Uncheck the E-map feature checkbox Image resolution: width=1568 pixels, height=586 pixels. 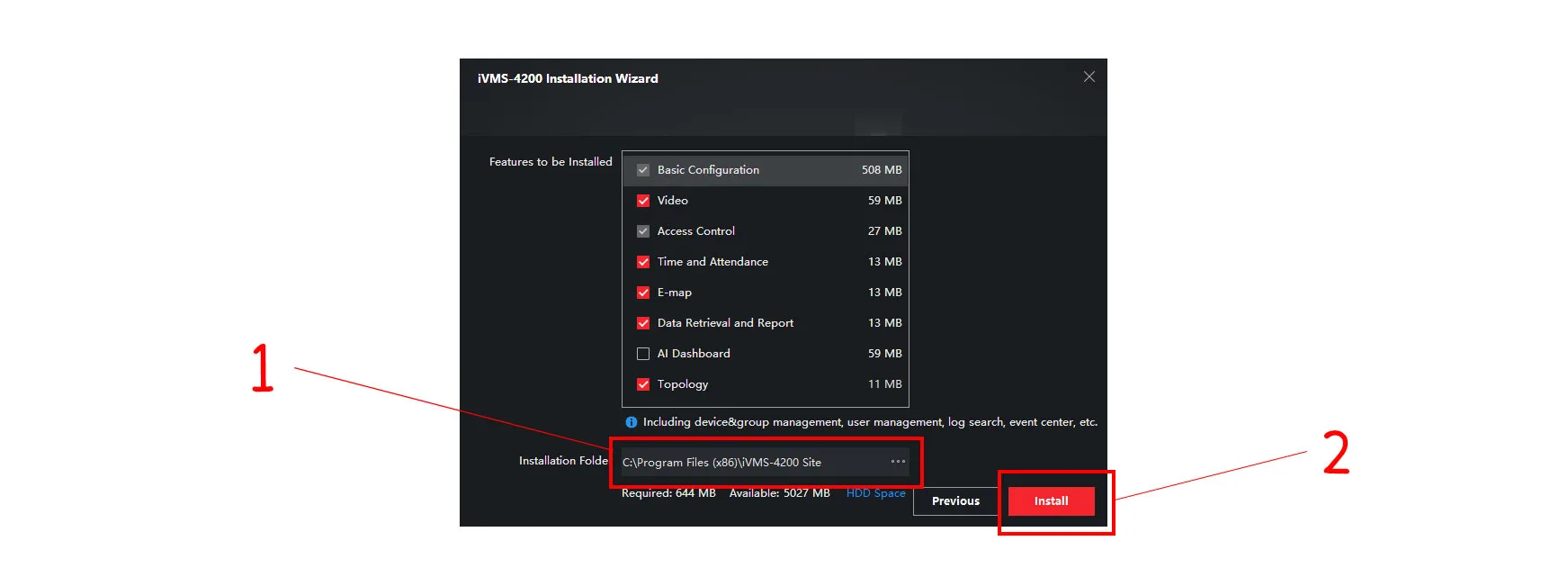point(643,293)
